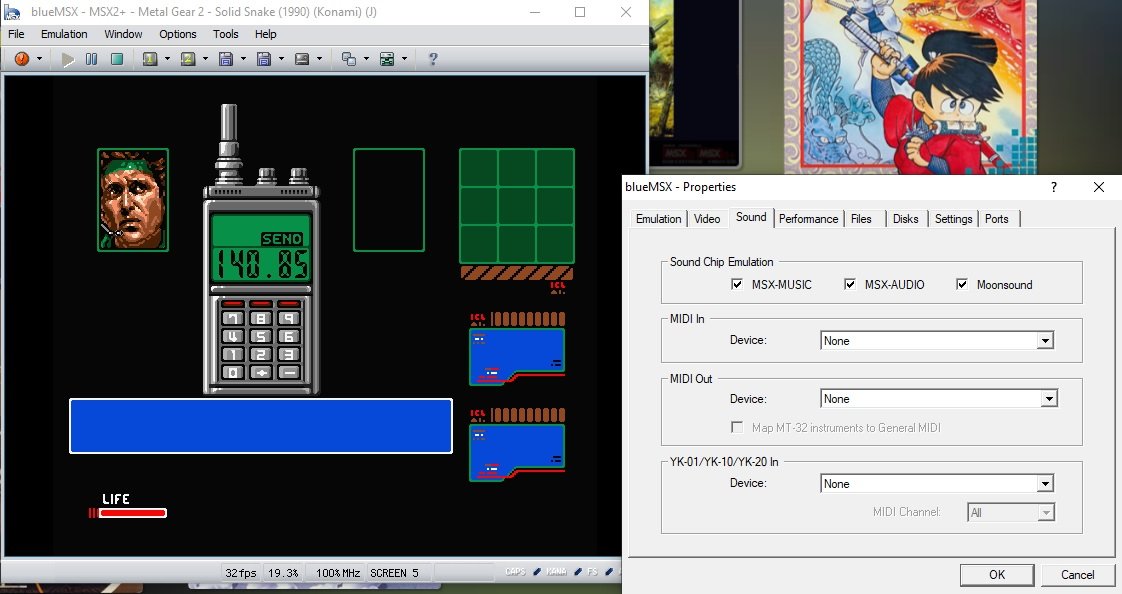Pause emulation with the toolbar pause icon
The image size is (1122, 594).
pos(92,59)
